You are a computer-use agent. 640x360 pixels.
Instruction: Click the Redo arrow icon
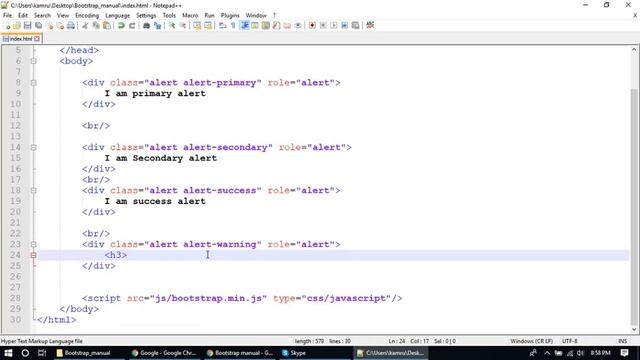pos(132,25)
